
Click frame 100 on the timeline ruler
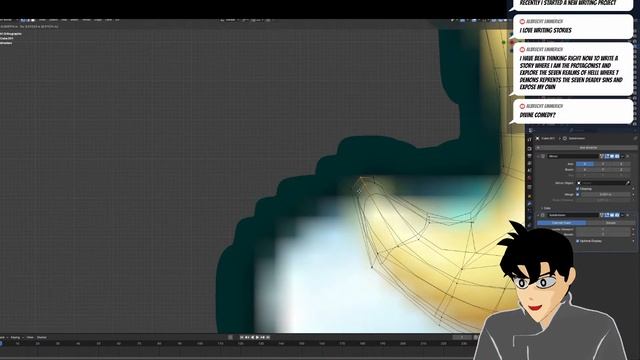pos(200,344)
